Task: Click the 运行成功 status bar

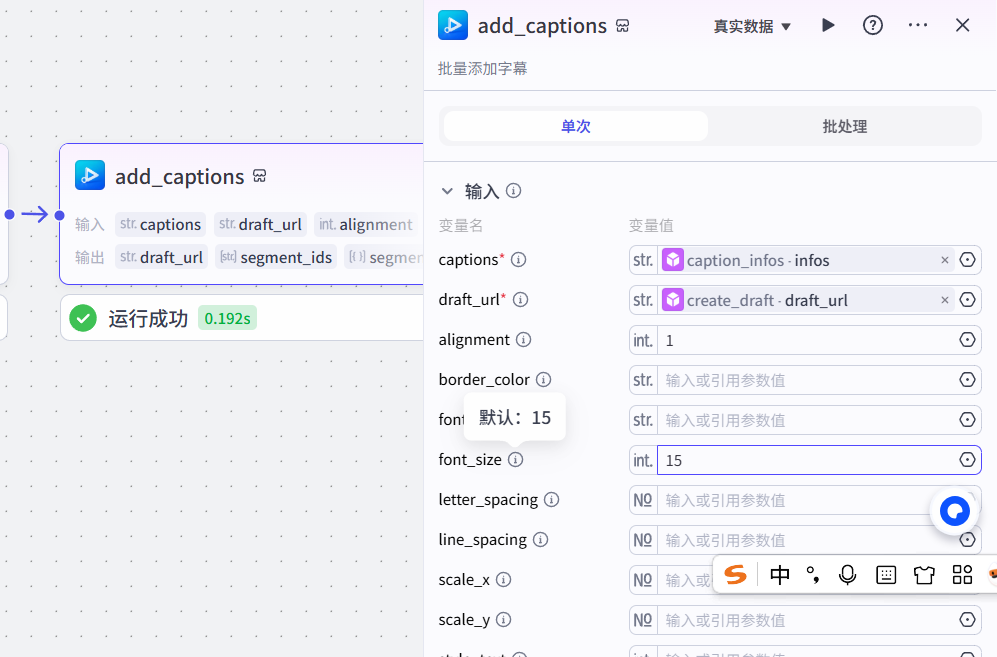Action: coord(240,319)
